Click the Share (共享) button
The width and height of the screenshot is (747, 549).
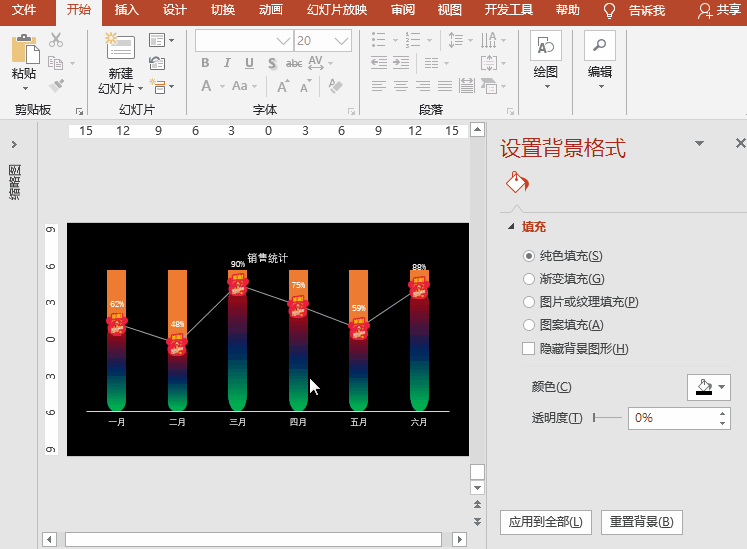point(719,10)
